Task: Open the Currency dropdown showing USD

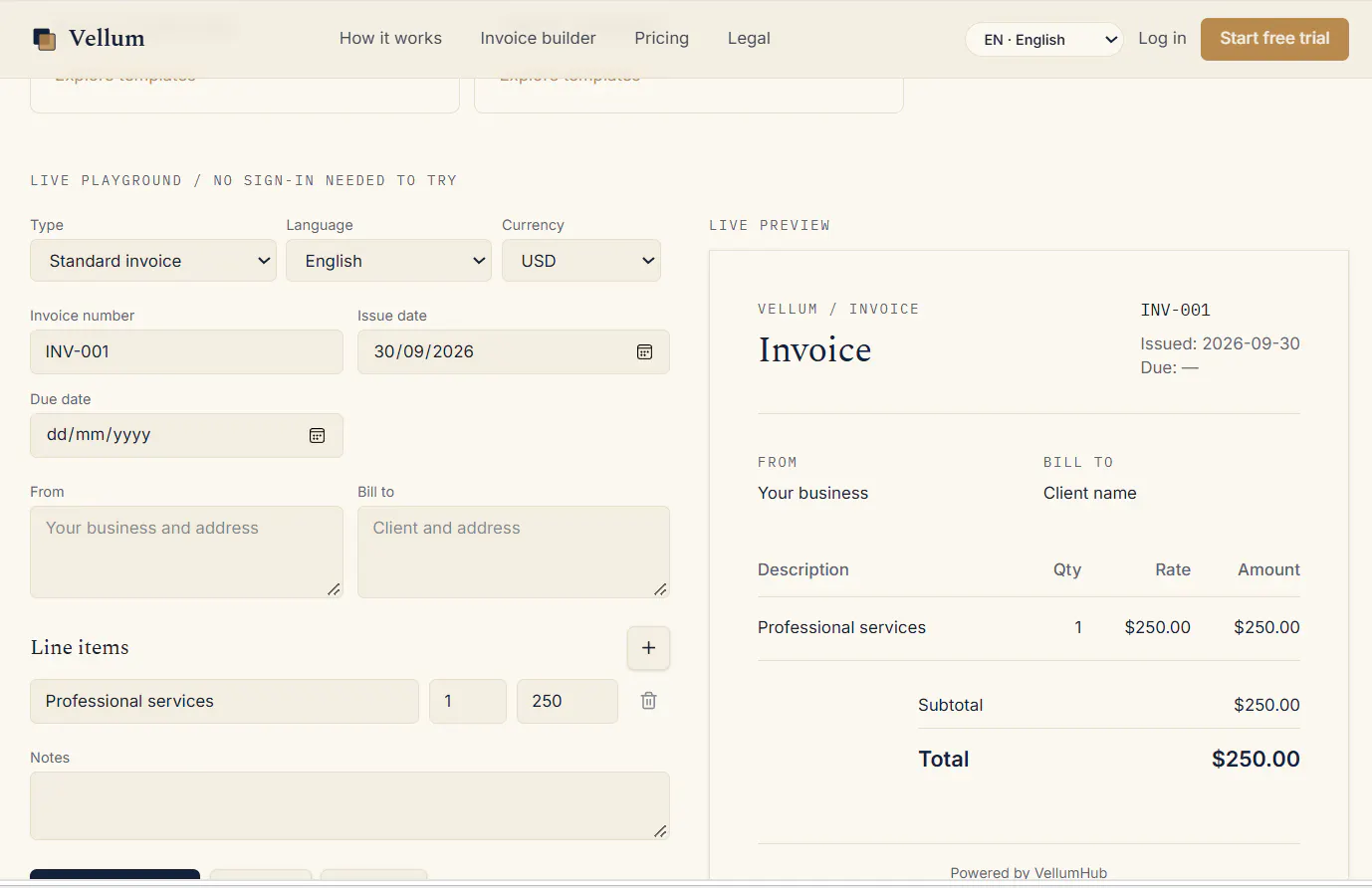Action: [581, 261]
